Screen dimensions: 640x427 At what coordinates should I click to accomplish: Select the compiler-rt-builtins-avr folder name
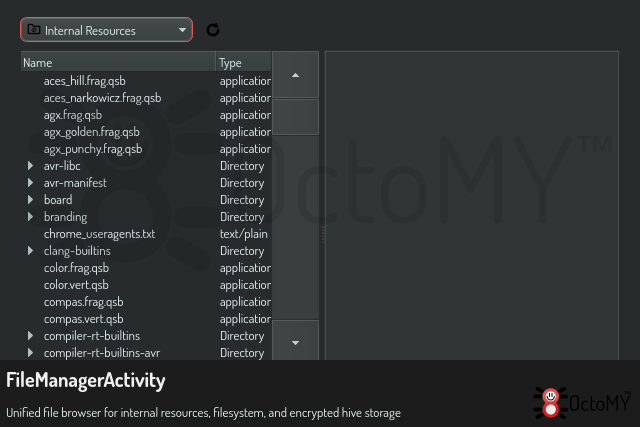(102, 353)
